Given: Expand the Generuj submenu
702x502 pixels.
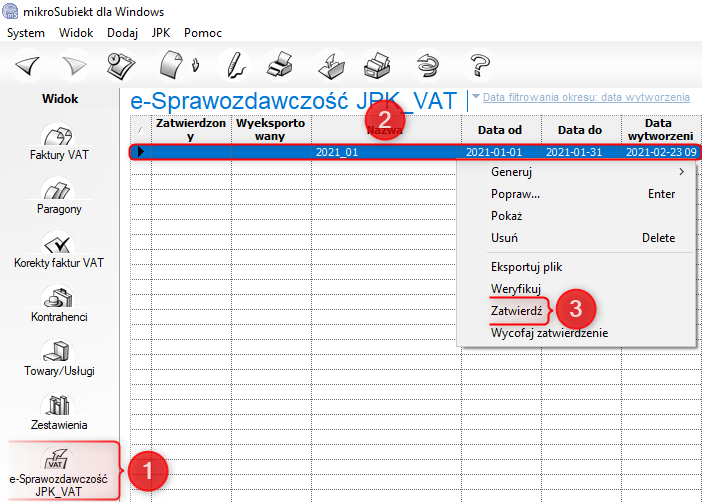Looking at the screenshot, I should [576, 172].
